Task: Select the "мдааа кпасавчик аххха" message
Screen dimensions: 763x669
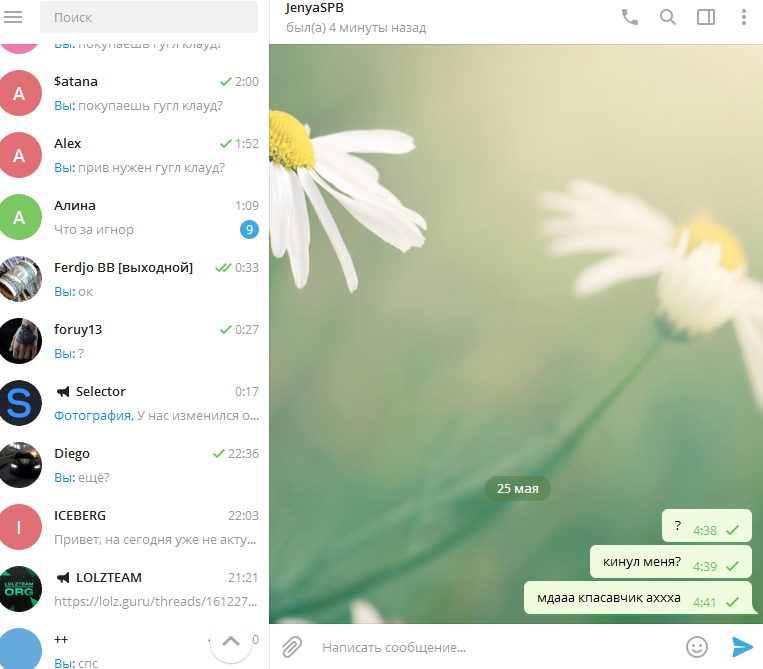Action: (638, 598)
